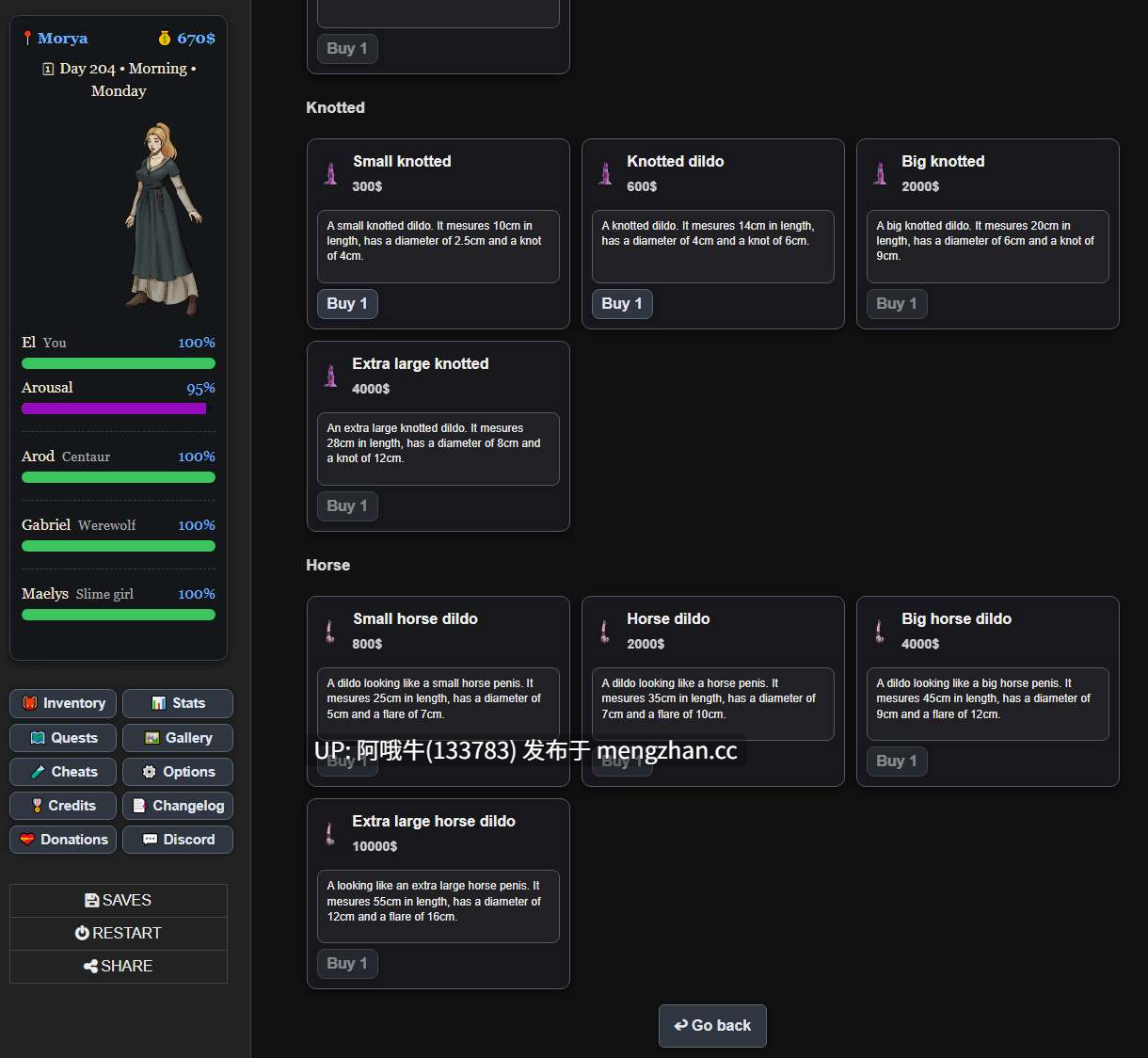The width and height of the screenshot is (1148, 1058).
Task: Open the Stats screen
Action: (x=178, y=703)
